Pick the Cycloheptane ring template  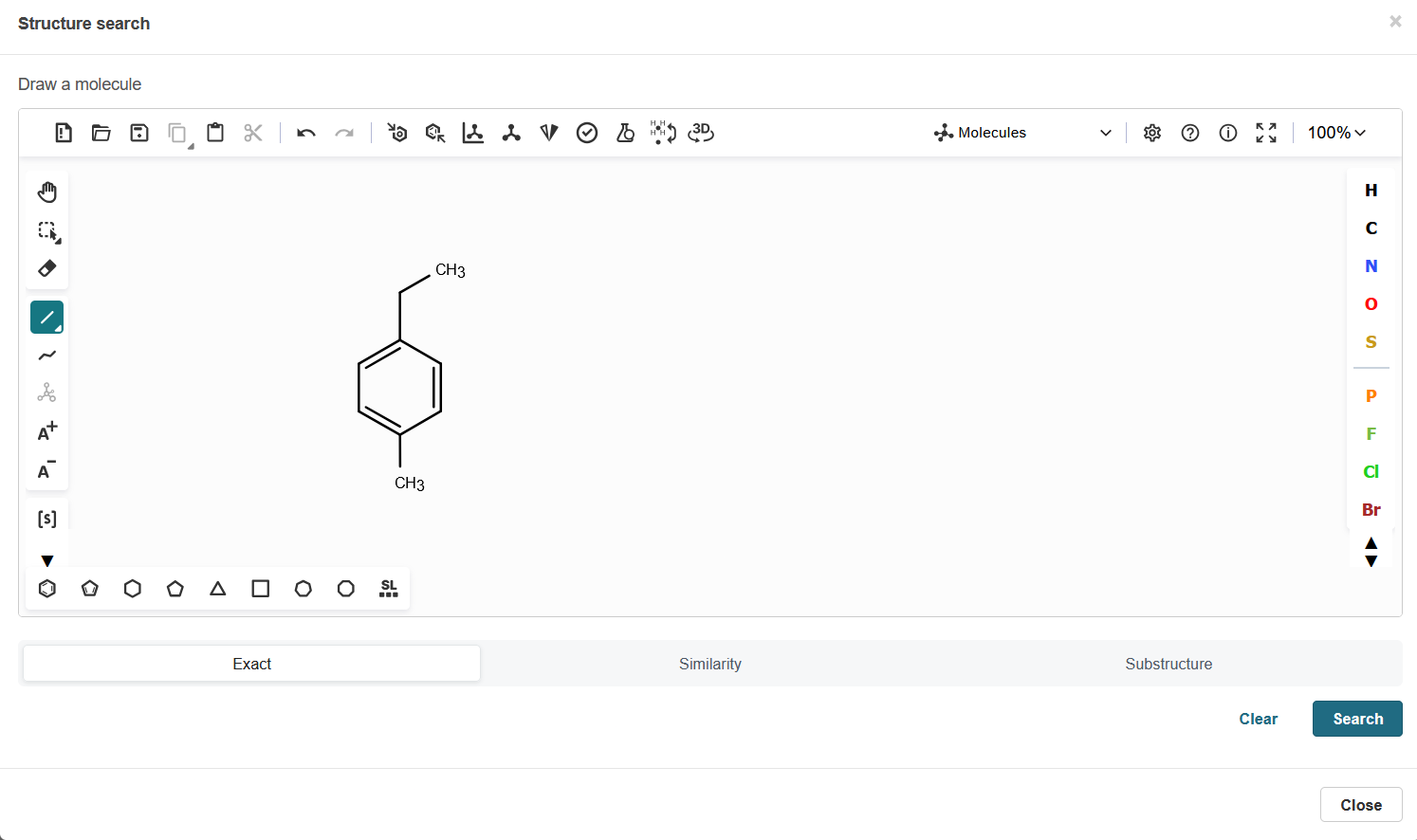click(304, 589)
